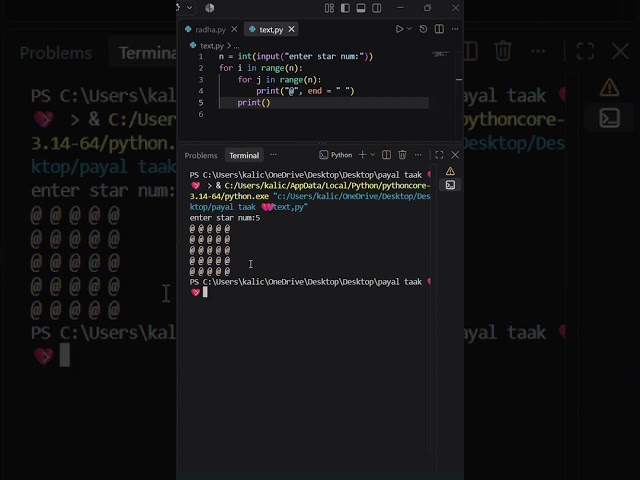Click the 'enter star num:5' terminal output line

point(224,218)
